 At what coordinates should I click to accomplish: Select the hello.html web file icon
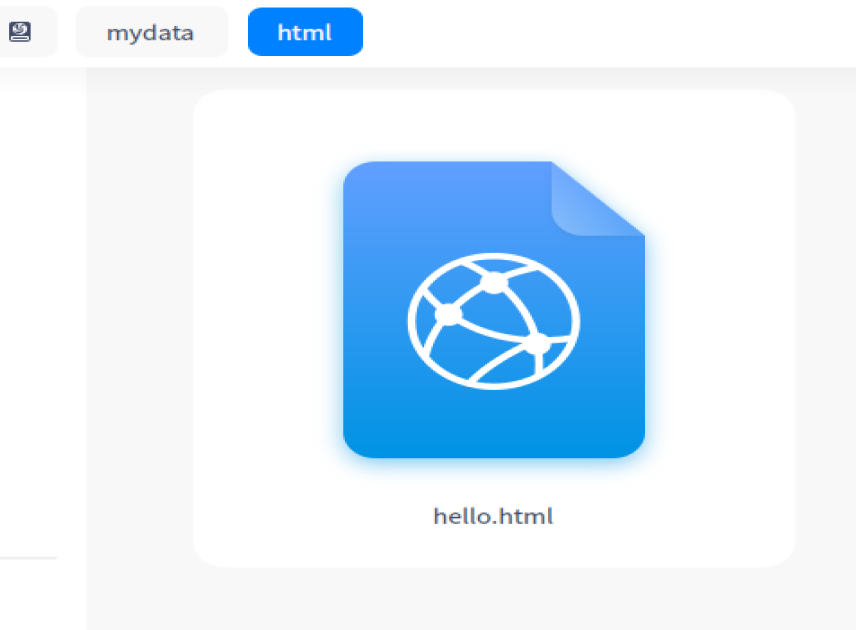pyautogui.click(x=493, y=310)
